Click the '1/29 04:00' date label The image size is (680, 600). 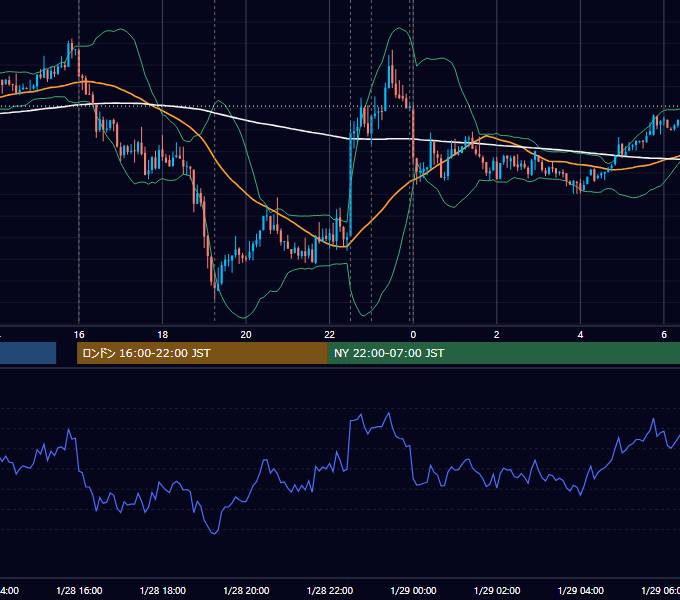click(580, 590)
